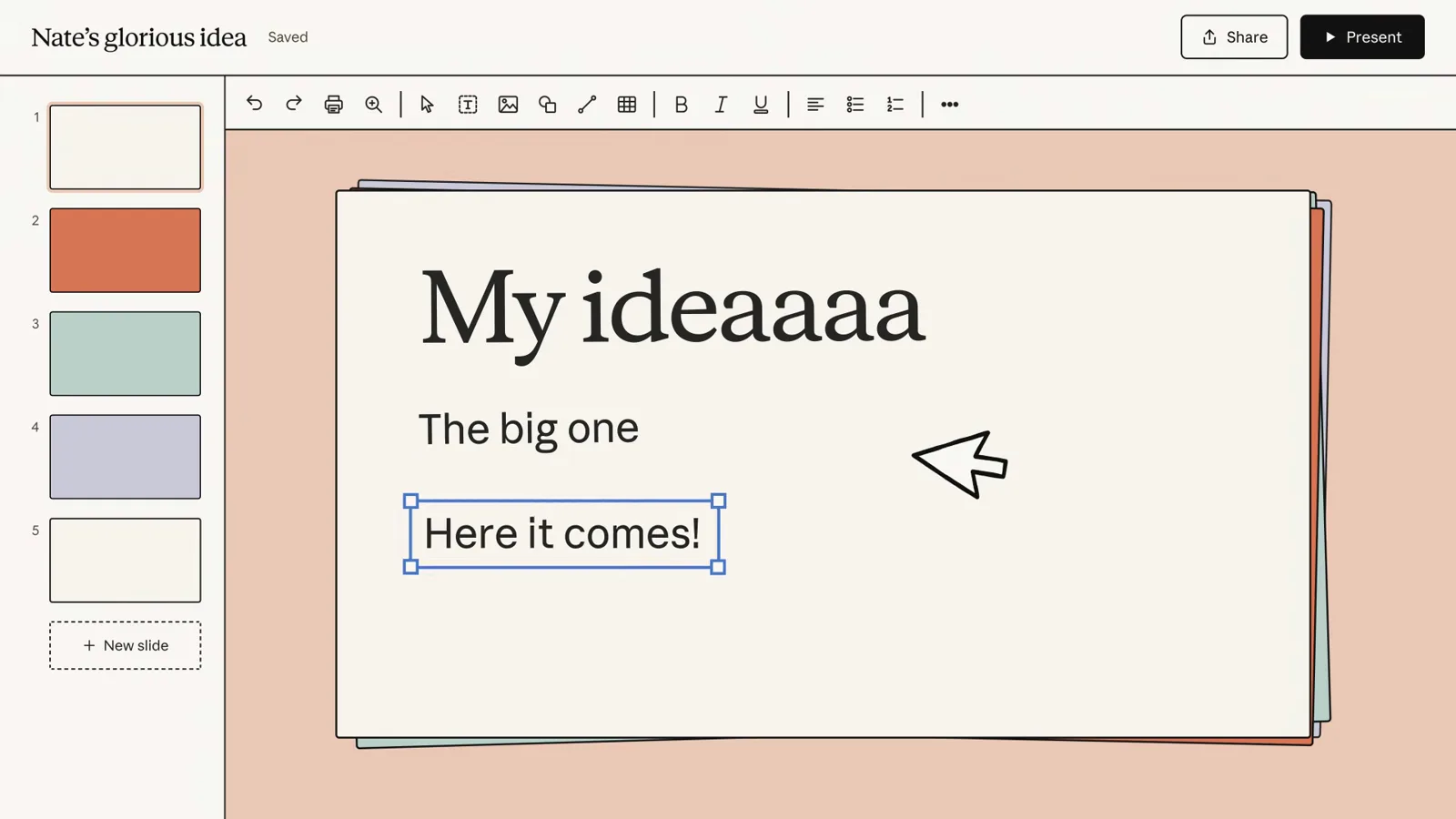Select slide 1 thumbnail
This screenshot has height=819, width=1456.
[x=126, y=147]
